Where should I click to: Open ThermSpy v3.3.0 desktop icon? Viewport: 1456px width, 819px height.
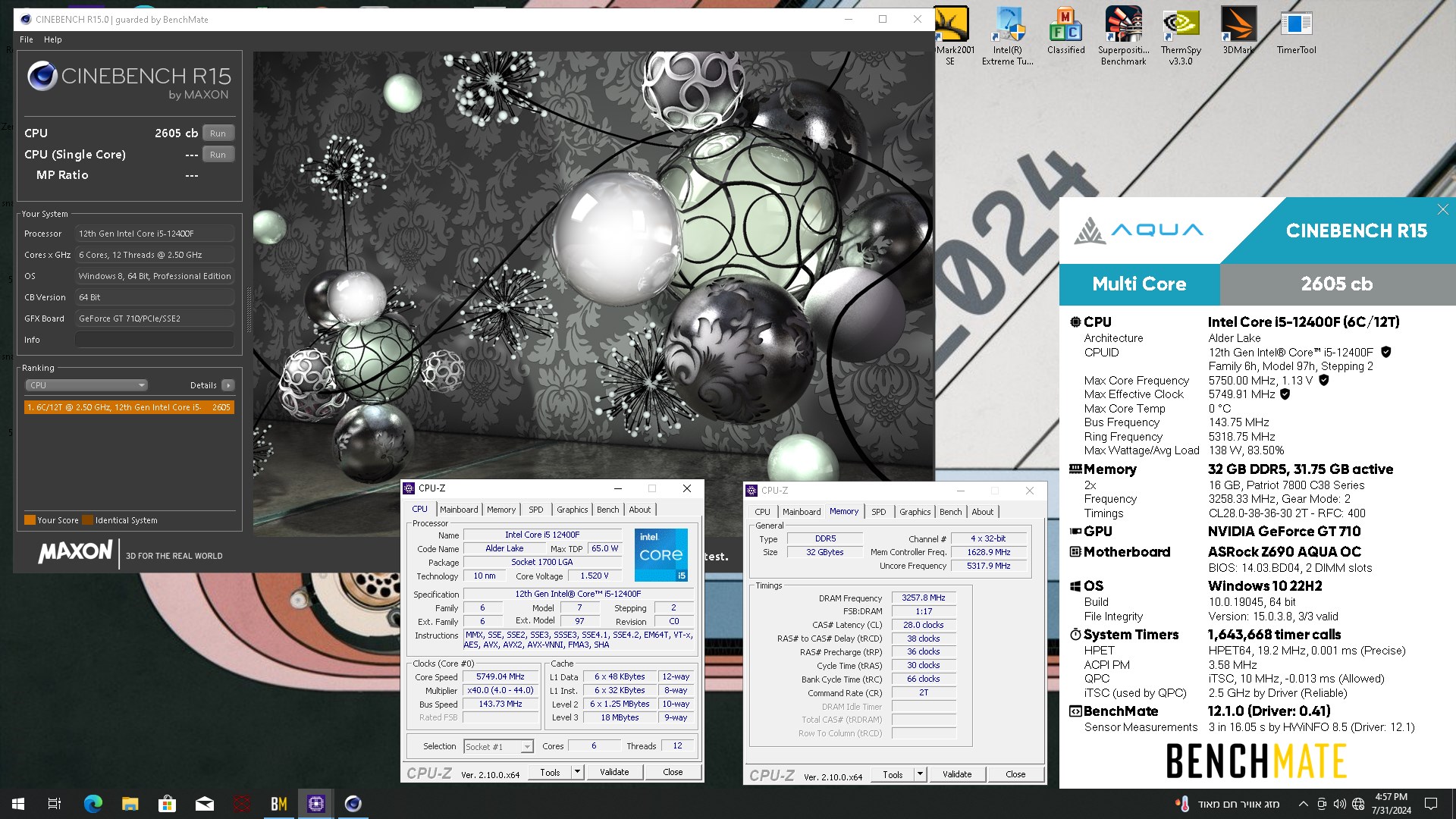1181,36
